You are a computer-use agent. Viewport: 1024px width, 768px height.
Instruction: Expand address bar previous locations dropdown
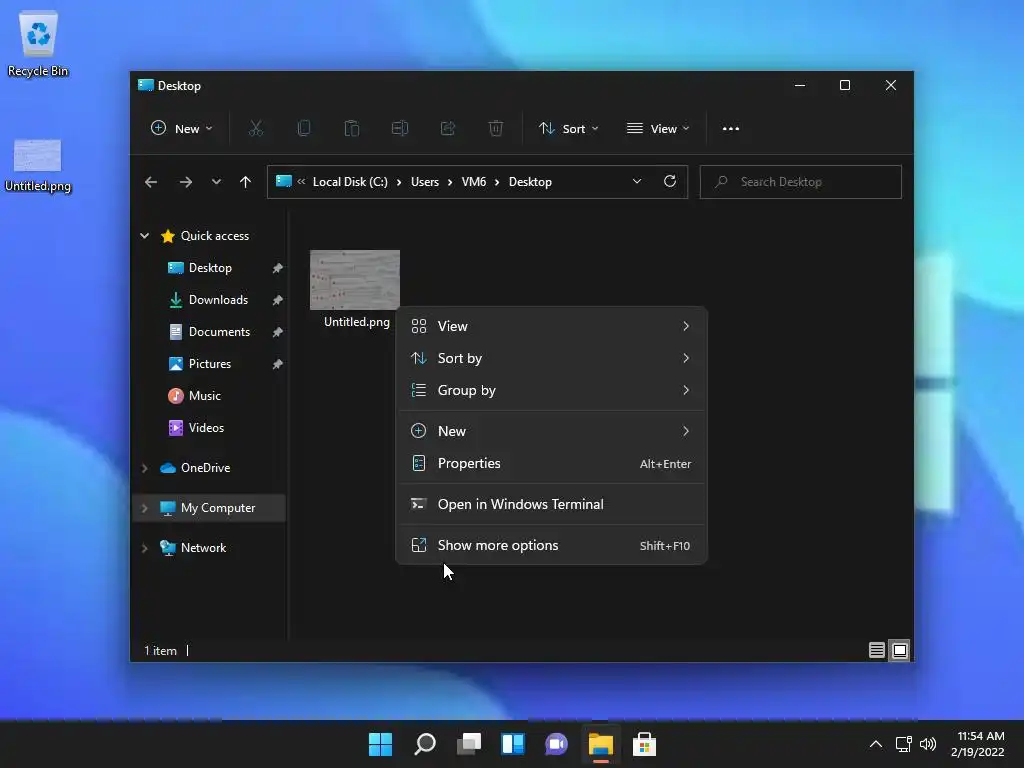637,182
